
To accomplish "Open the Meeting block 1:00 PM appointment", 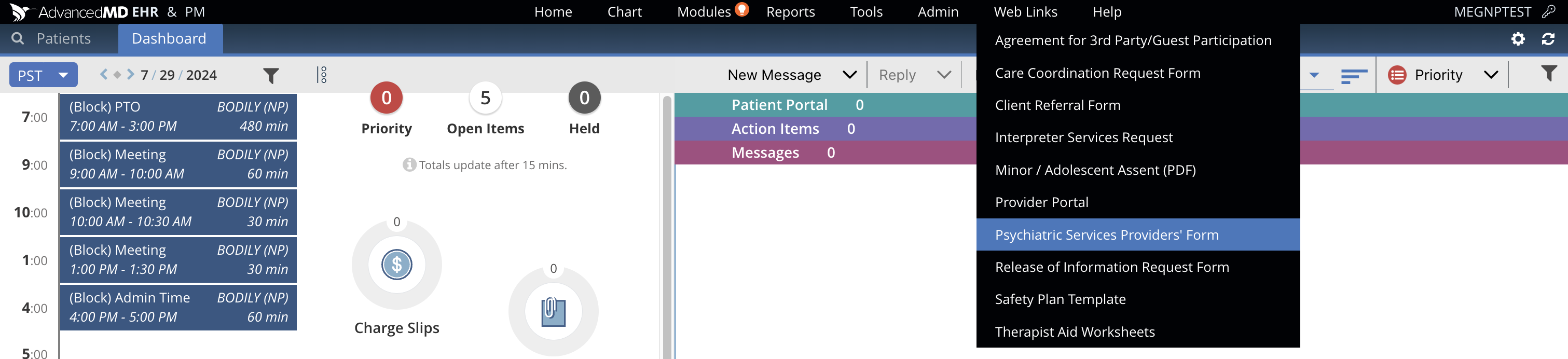I will 178,260.
